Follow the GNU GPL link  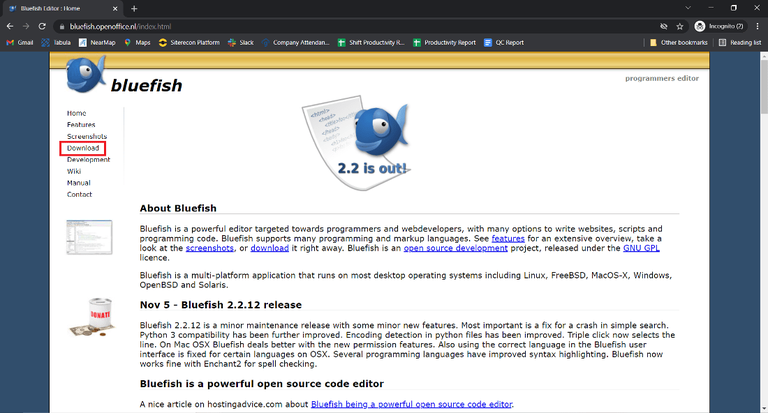coord(641,248)
